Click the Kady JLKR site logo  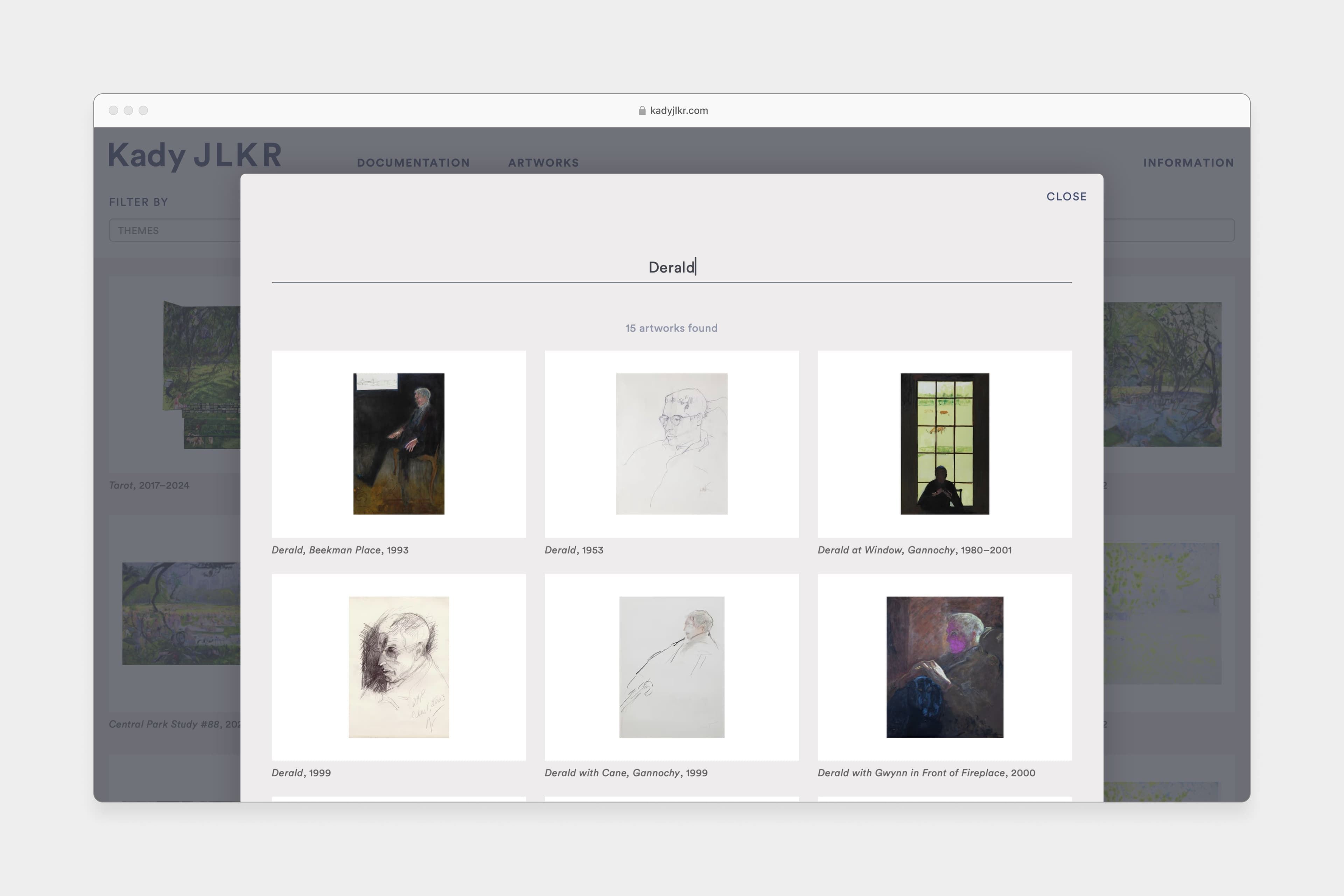pos(194,155)
